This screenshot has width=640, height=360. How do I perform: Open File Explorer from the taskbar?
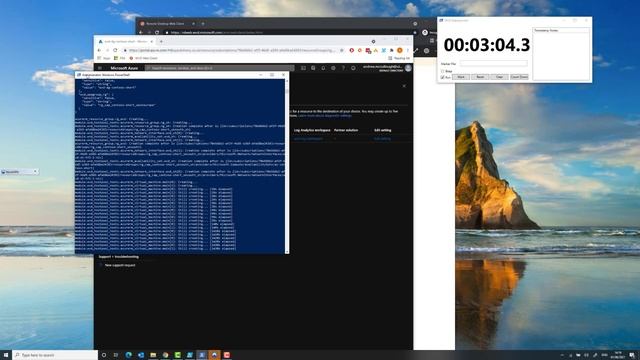click(153, 355)
